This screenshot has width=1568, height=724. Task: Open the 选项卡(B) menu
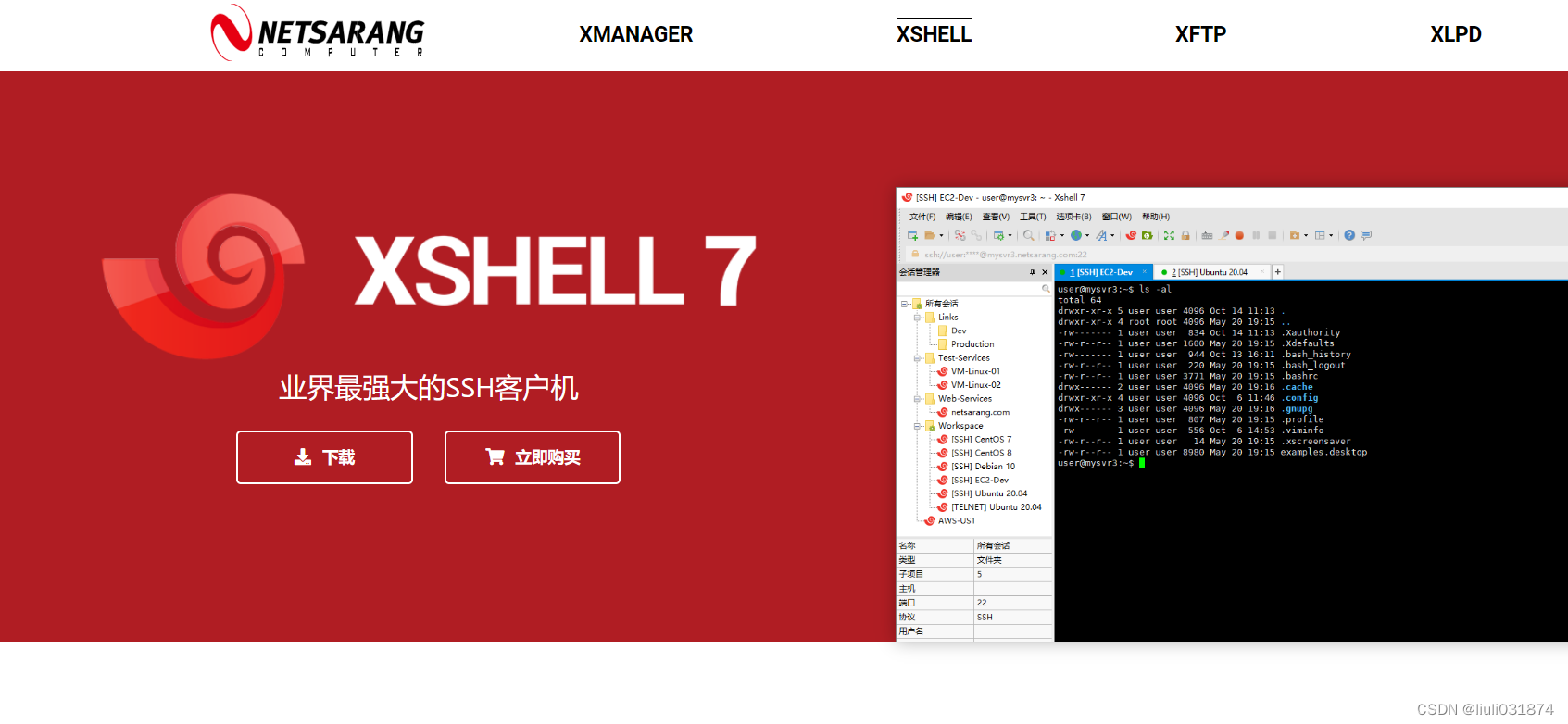click(1073, 217)
